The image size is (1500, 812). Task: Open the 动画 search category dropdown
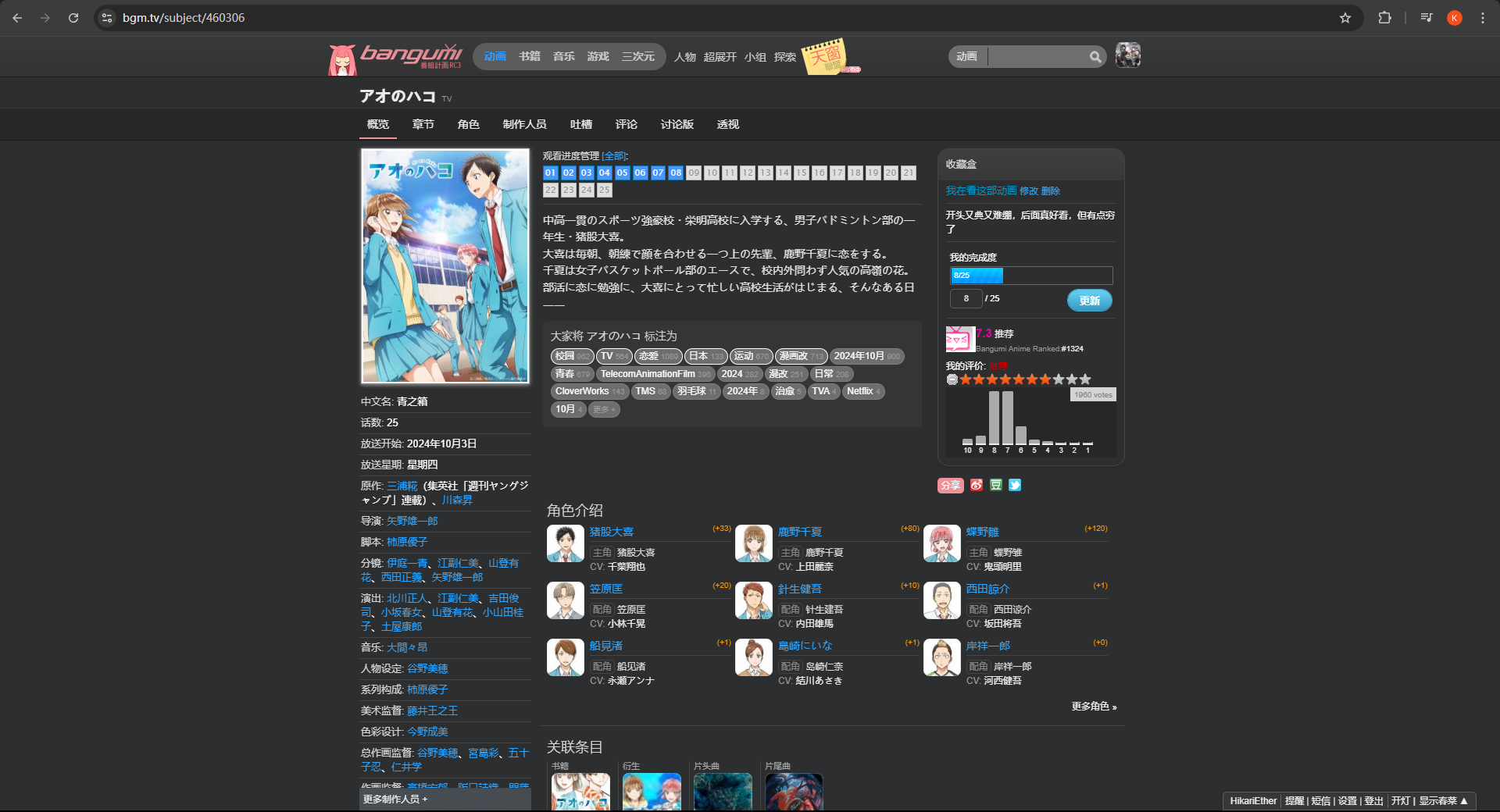tap(968, 56)
